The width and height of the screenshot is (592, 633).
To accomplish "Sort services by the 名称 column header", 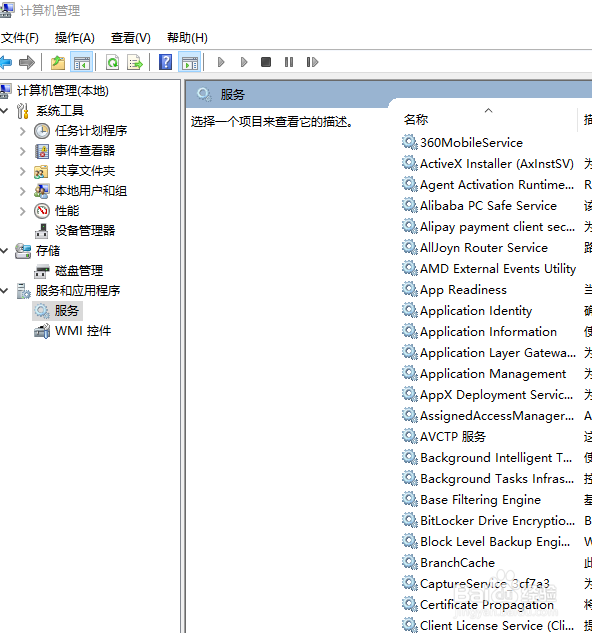I will (x=416, y=120).
